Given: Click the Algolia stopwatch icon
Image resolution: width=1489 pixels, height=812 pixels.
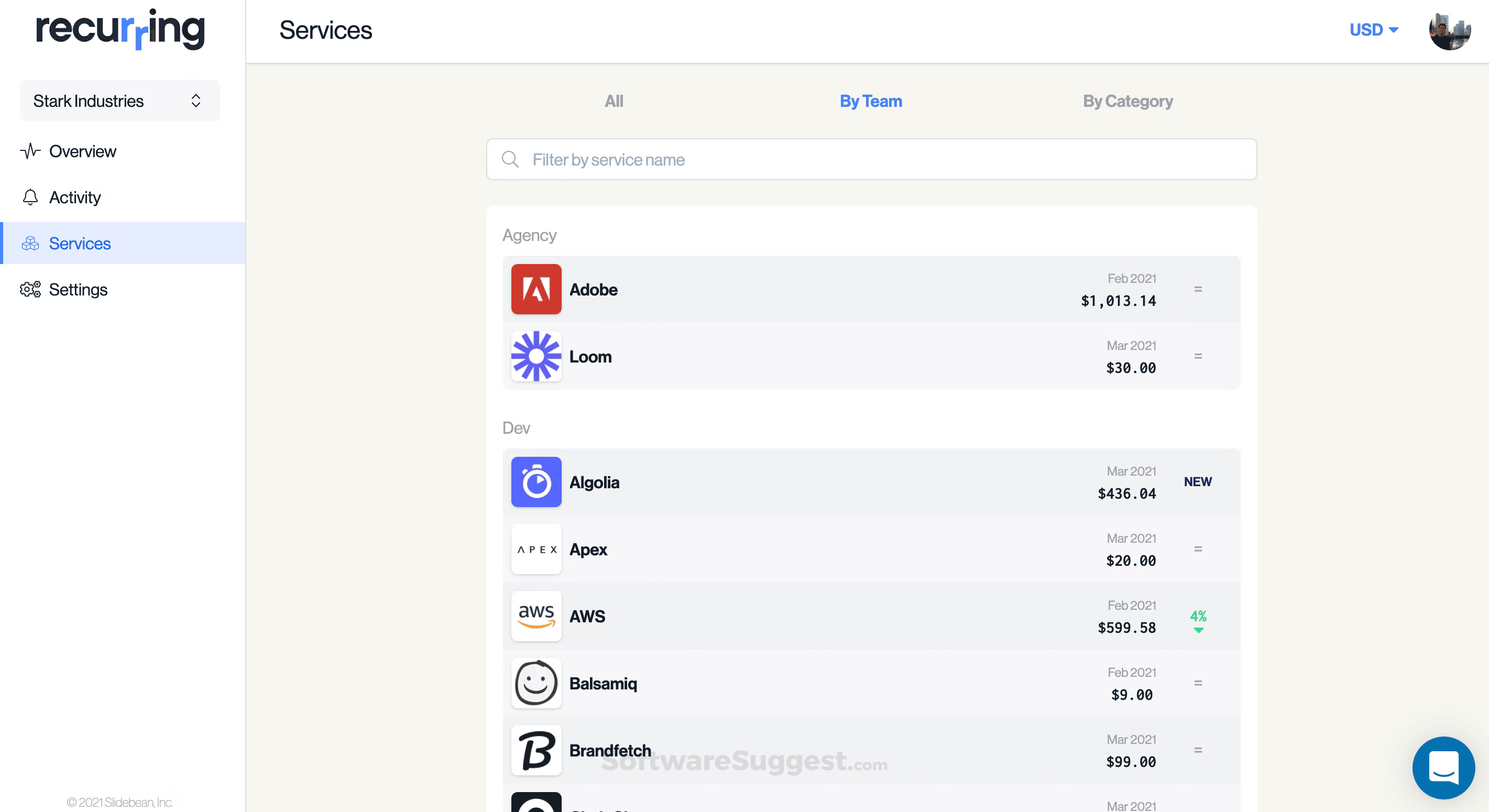Looking at the screenshot, I should point(536,482).
